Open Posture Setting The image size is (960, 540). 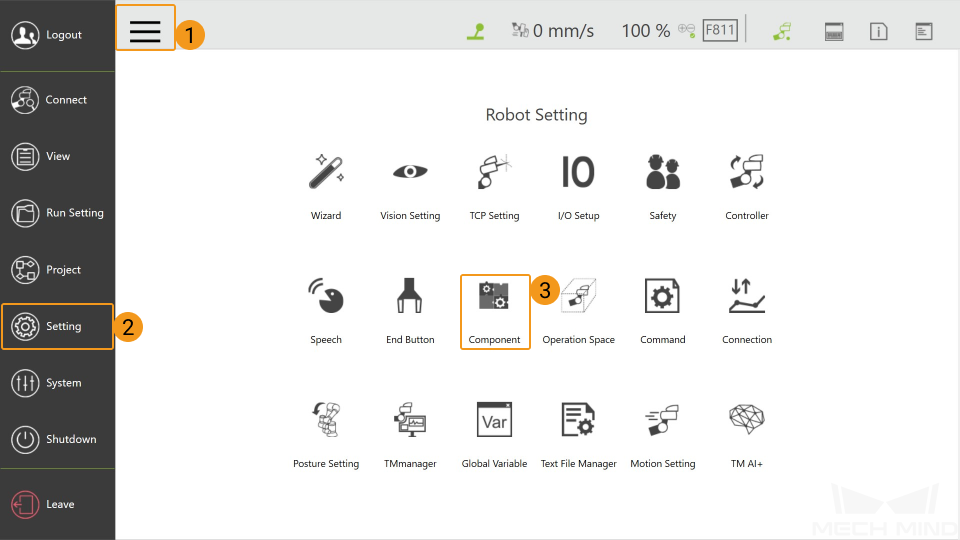tap(326, 435)
